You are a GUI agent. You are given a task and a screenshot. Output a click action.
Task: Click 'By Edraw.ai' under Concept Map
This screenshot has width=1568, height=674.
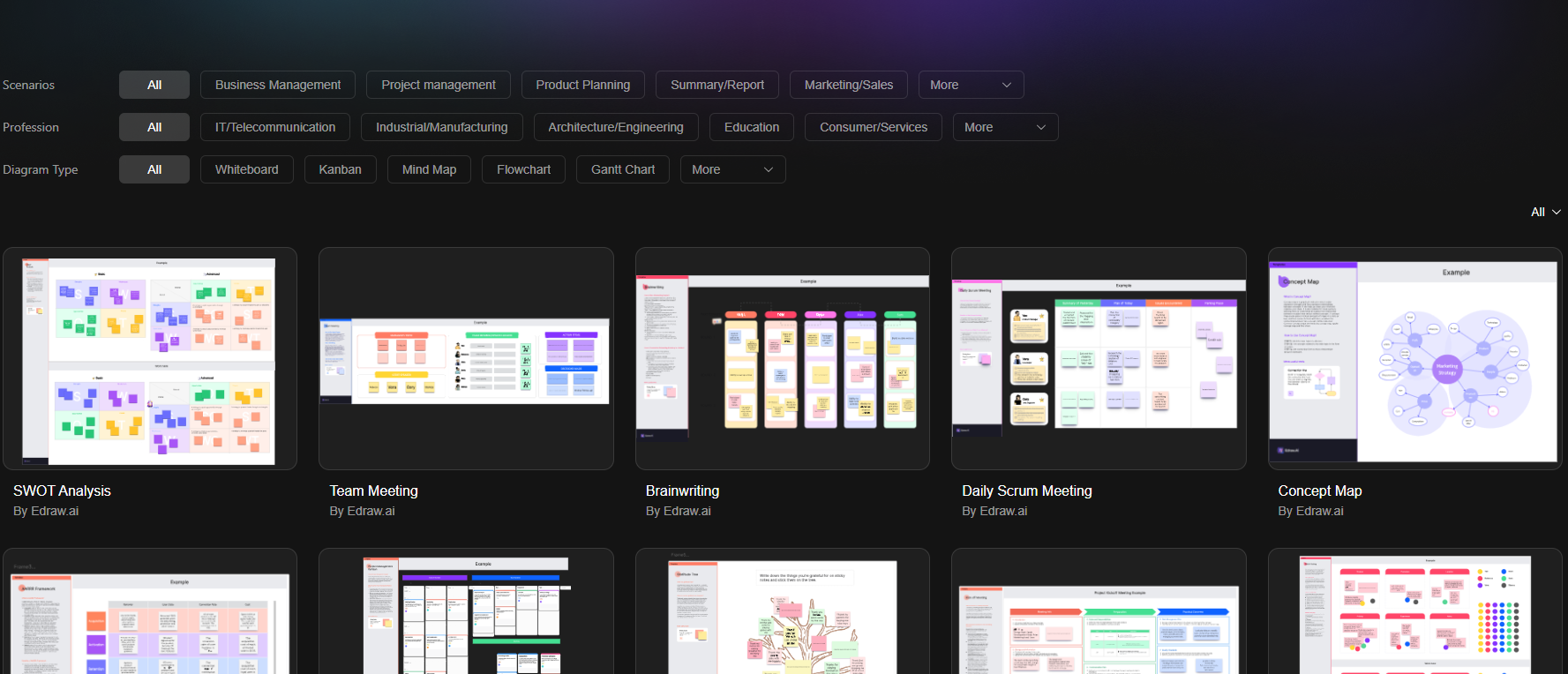point(1311,511)
